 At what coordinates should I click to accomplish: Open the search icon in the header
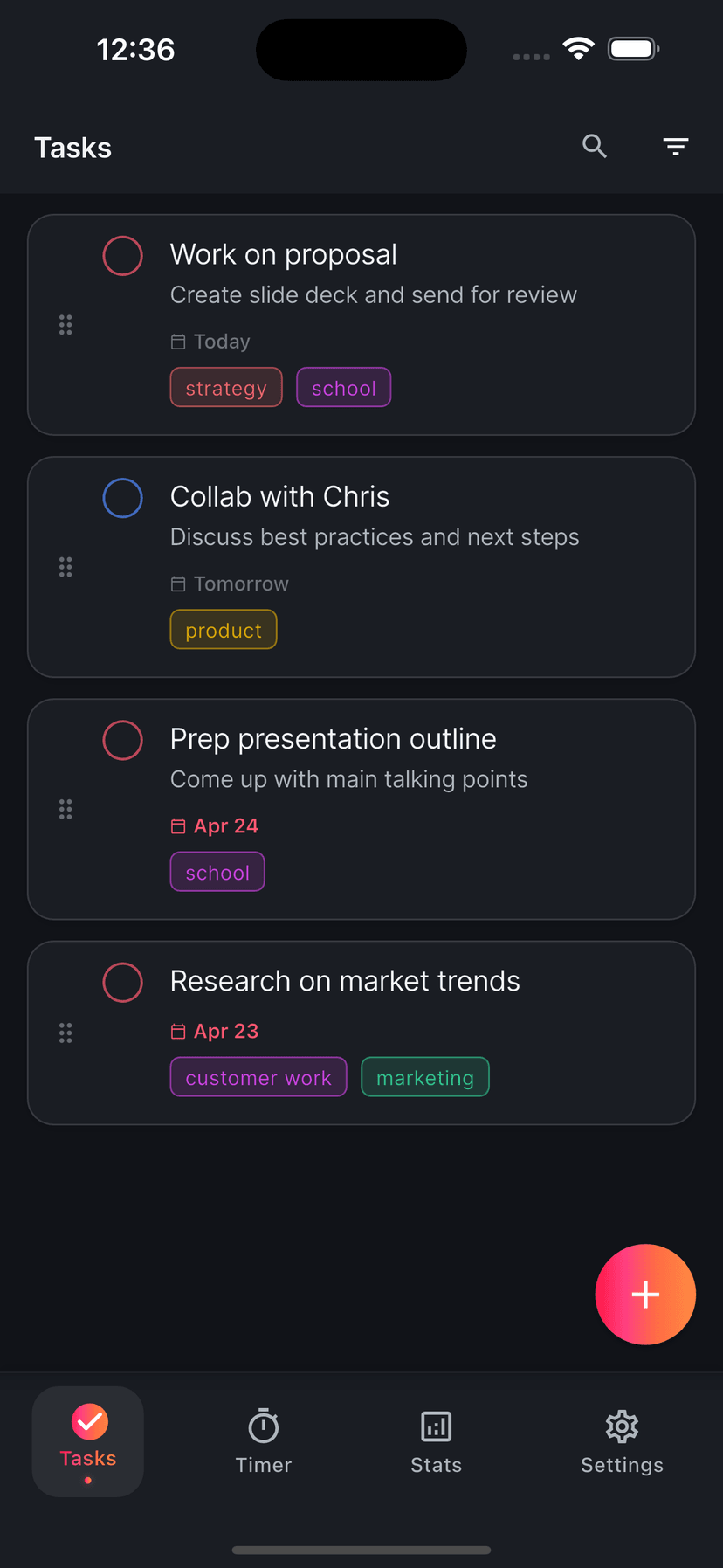(x=595, y=147)
